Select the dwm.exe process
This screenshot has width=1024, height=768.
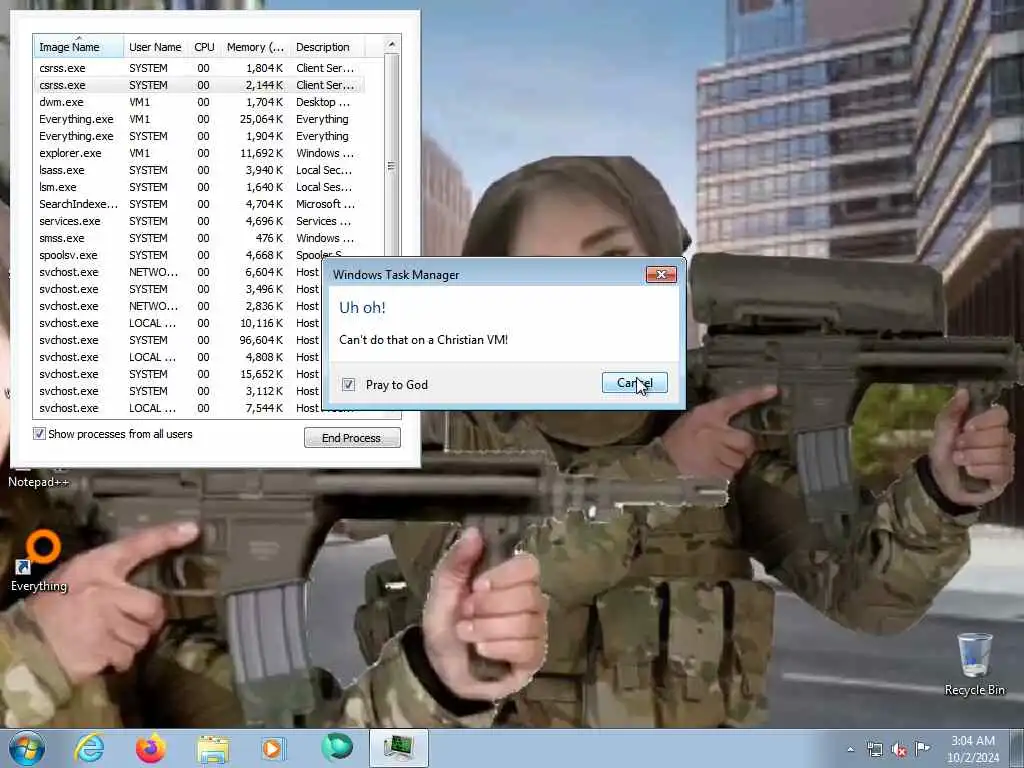(199, 102)
